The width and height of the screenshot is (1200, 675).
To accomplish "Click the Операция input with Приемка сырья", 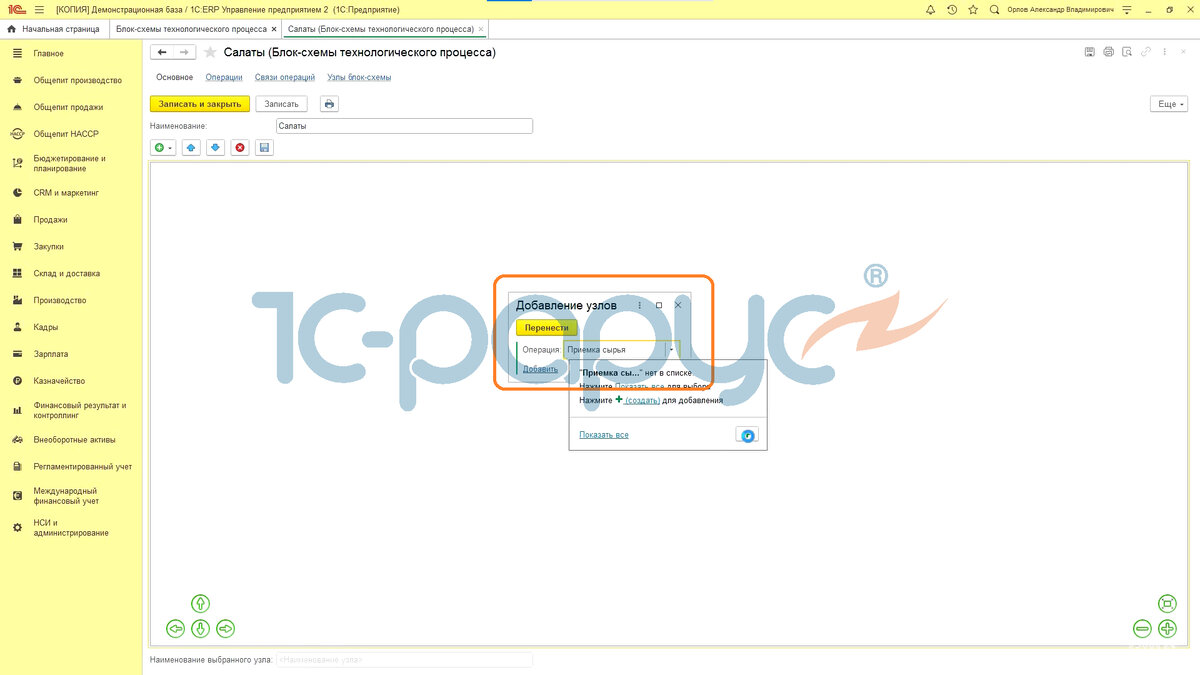I will click(615, 350).
